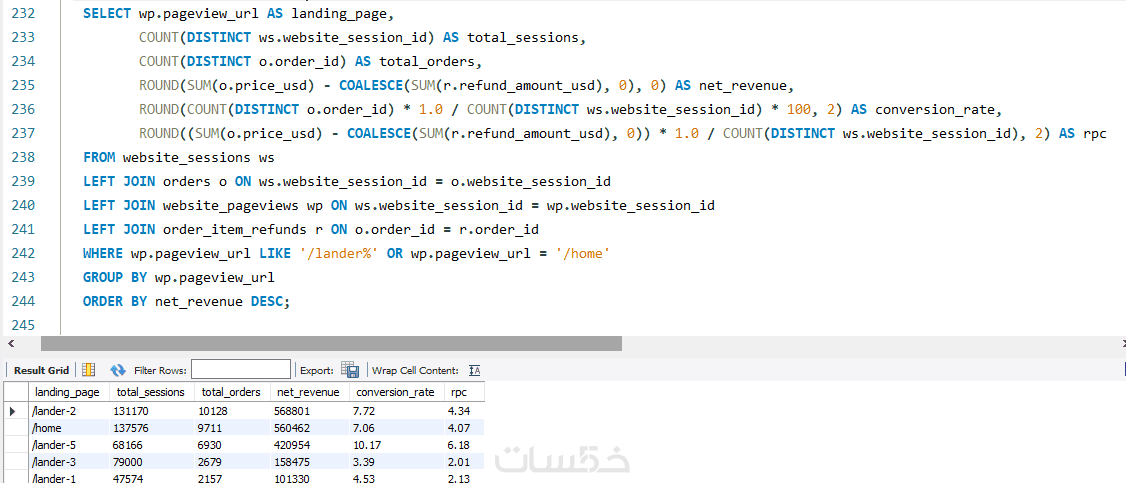
Task: Click the left arrow of horizontal scrollbar
Action: click(10, 344)
